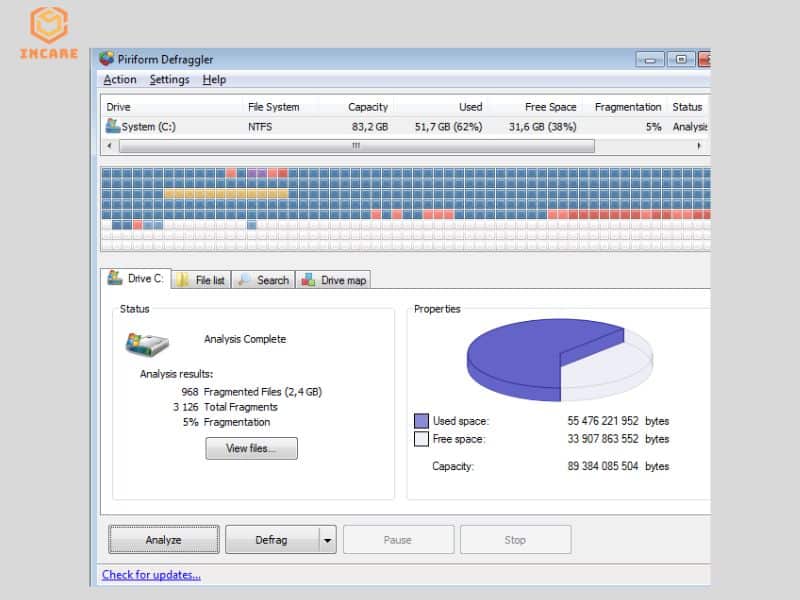800x600 pixels.
Task: Maximize the Defraggler window
Action: click(x=681, y=60)
